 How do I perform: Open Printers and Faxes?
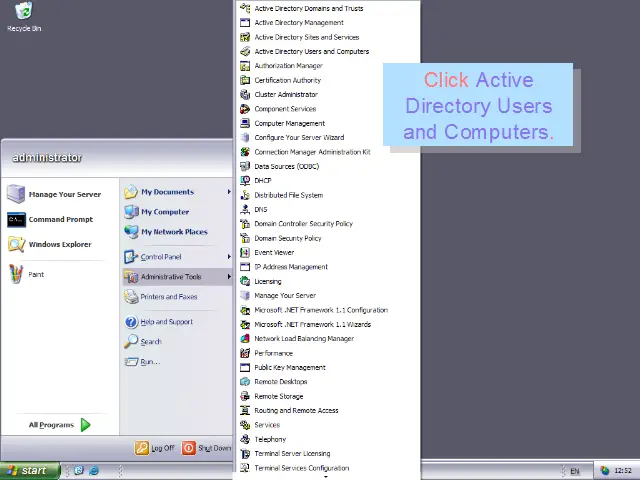(177, 297)
